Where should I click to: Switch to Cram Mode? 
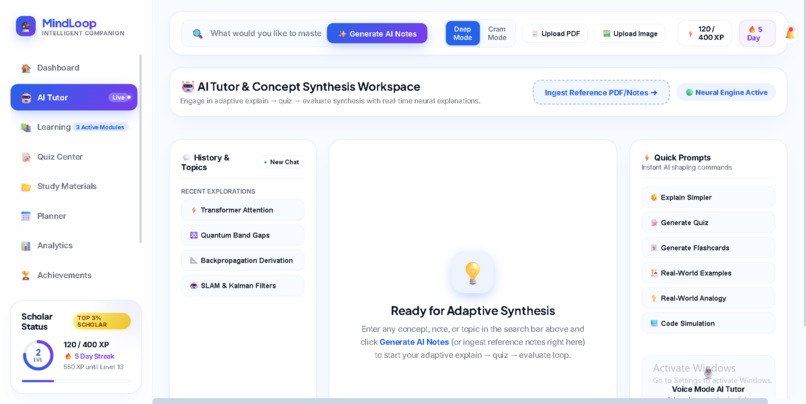click(x=497, y=33)
